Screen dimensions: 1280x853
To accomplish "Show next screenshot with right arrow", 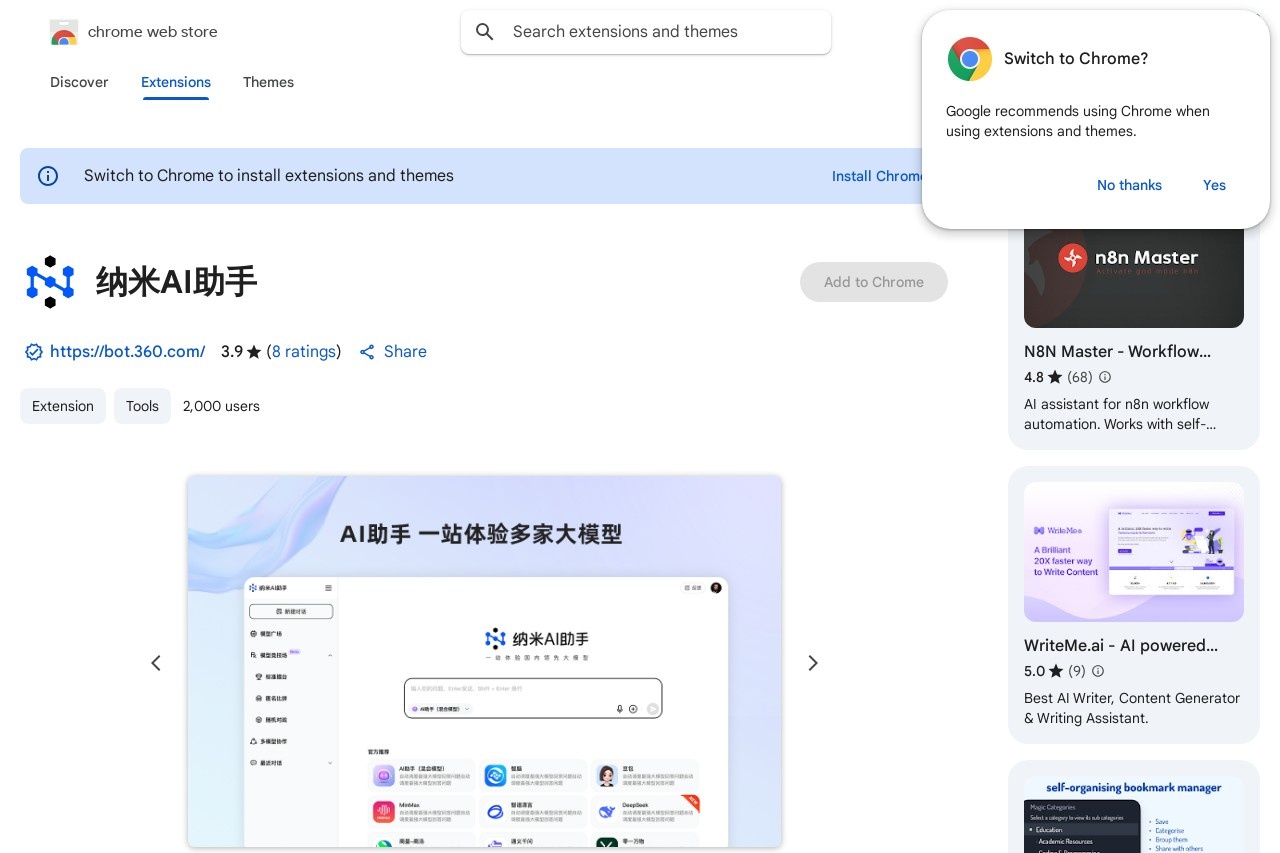I will (813, 663).
